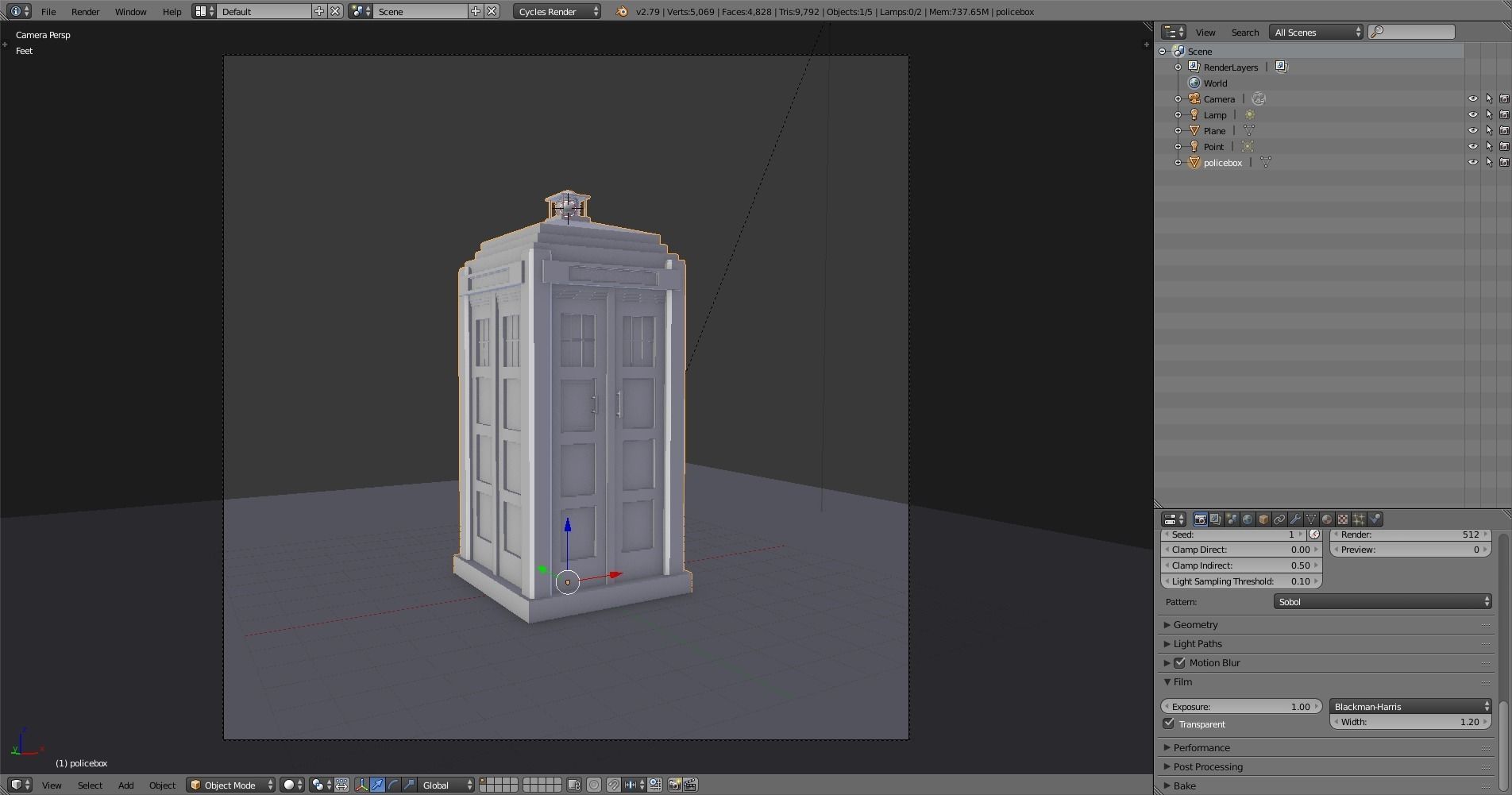The image size is (1512, 795).
Task: Add a new scene with plus button
Action: [476, 11]
